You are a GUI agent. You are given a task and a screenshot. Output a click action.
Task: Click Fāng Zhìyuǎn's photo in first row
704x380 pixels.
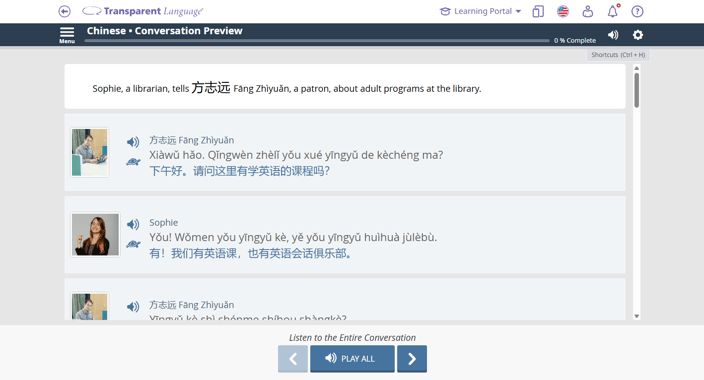coord(90,152)
